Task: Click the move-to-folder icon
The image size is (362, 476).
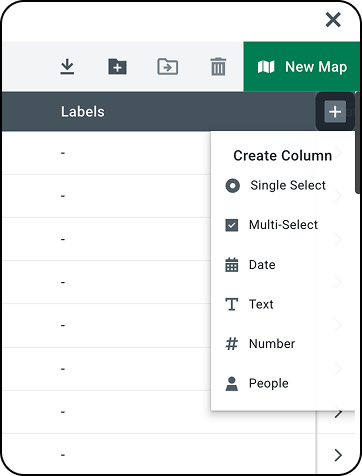Action: pyautogui.click(x=167, y=66)
